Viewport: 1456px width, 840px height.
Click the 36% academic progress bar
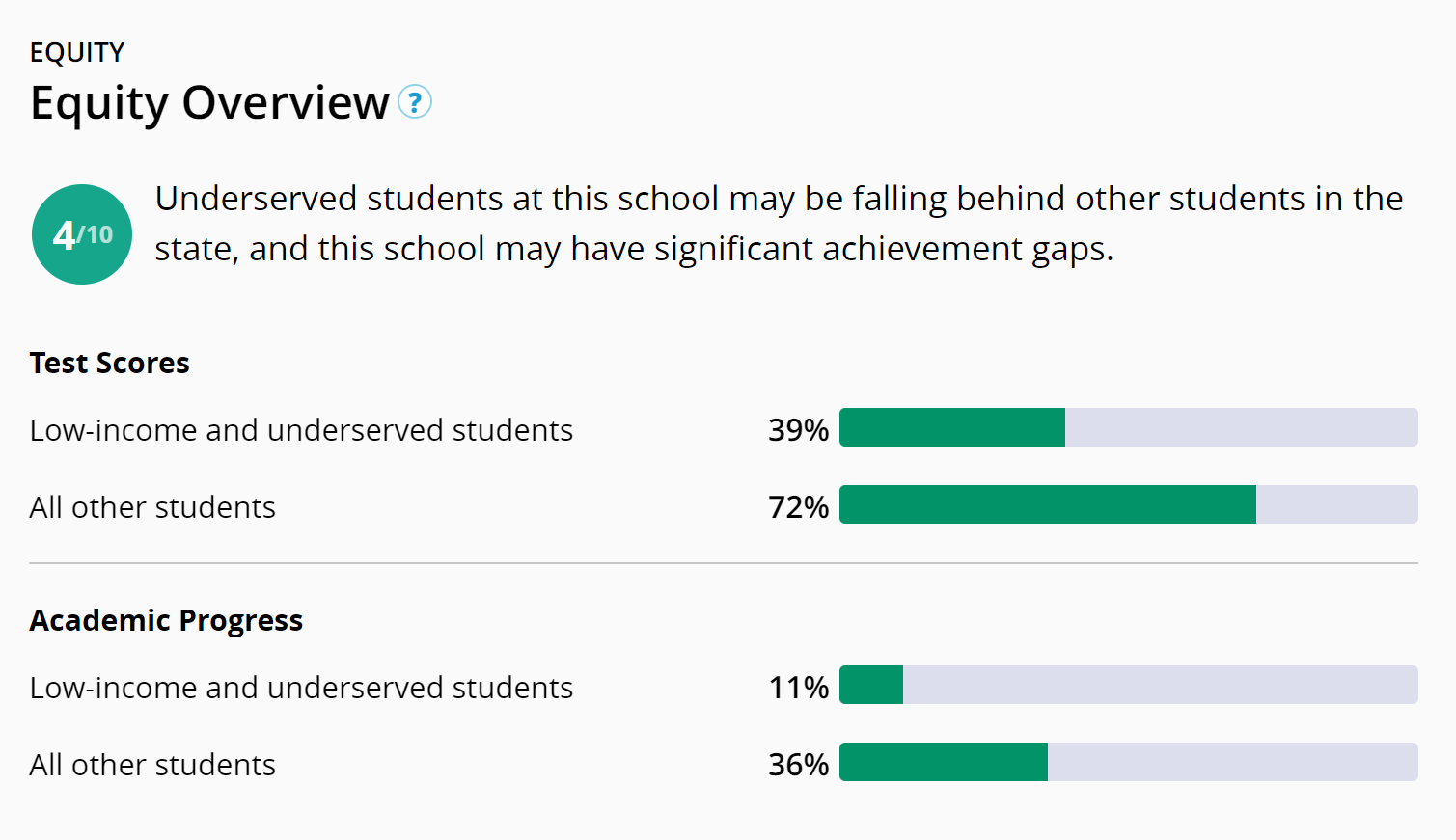(1128, 762)
